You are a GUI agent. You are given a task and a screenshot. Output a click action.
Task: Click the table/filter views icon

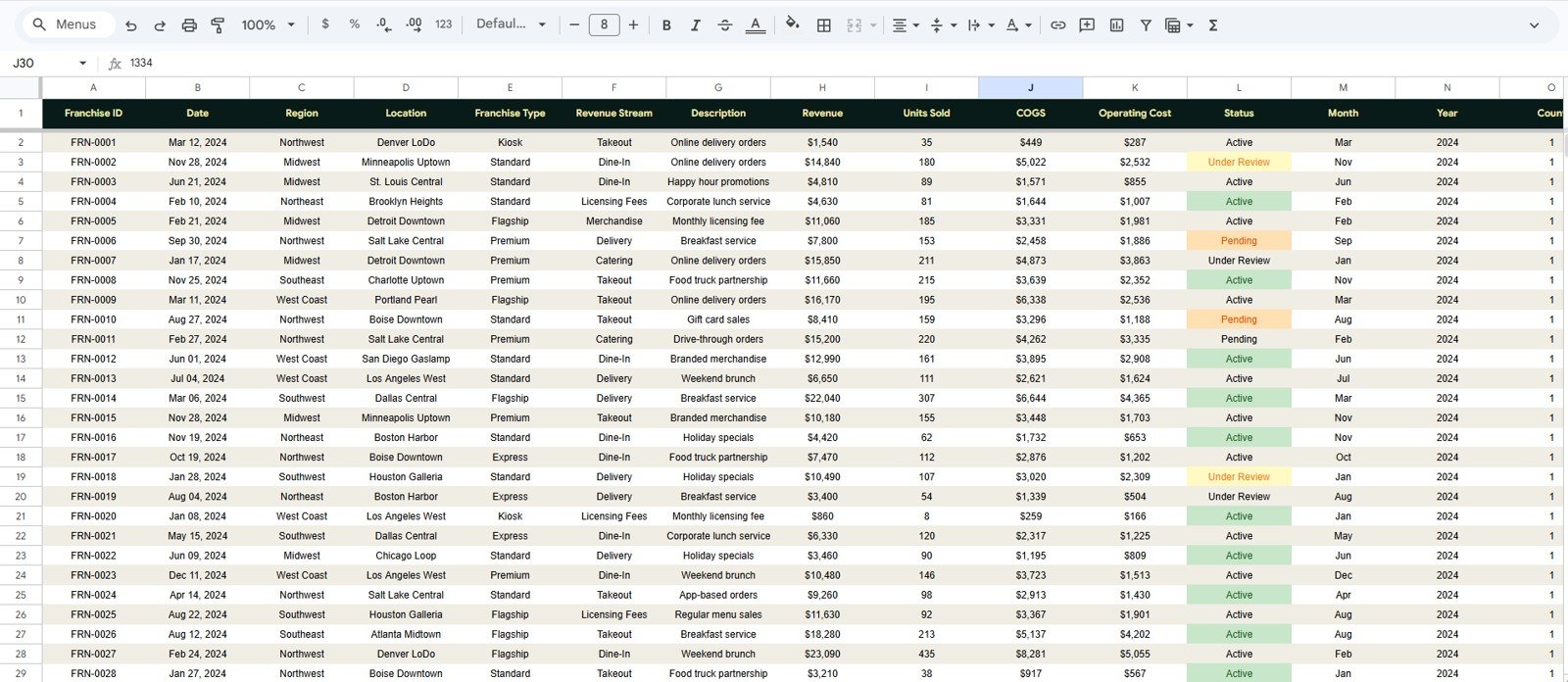tap(1172, 25)
